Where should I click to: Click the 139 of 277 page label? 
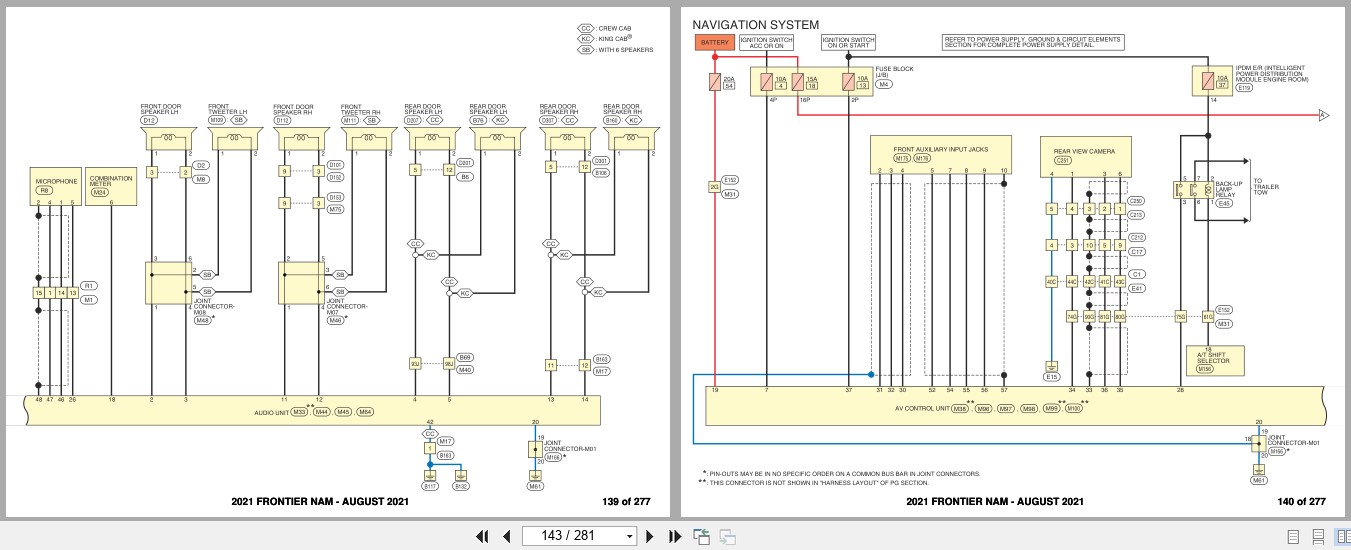627,501
